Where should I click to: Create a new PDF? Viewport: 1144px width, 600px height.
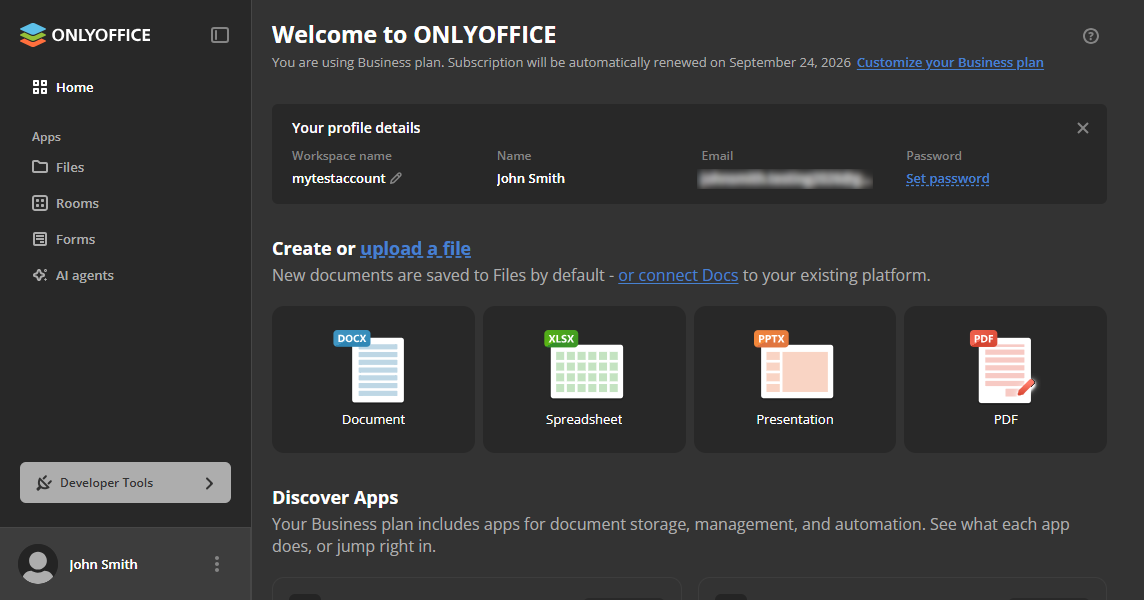point(1005,380)
